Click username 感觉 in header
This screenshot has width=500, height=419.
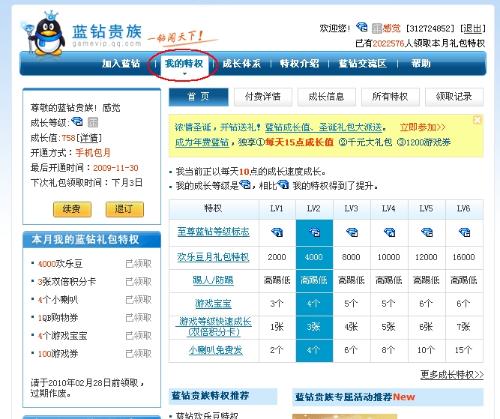tap(391, 28)
